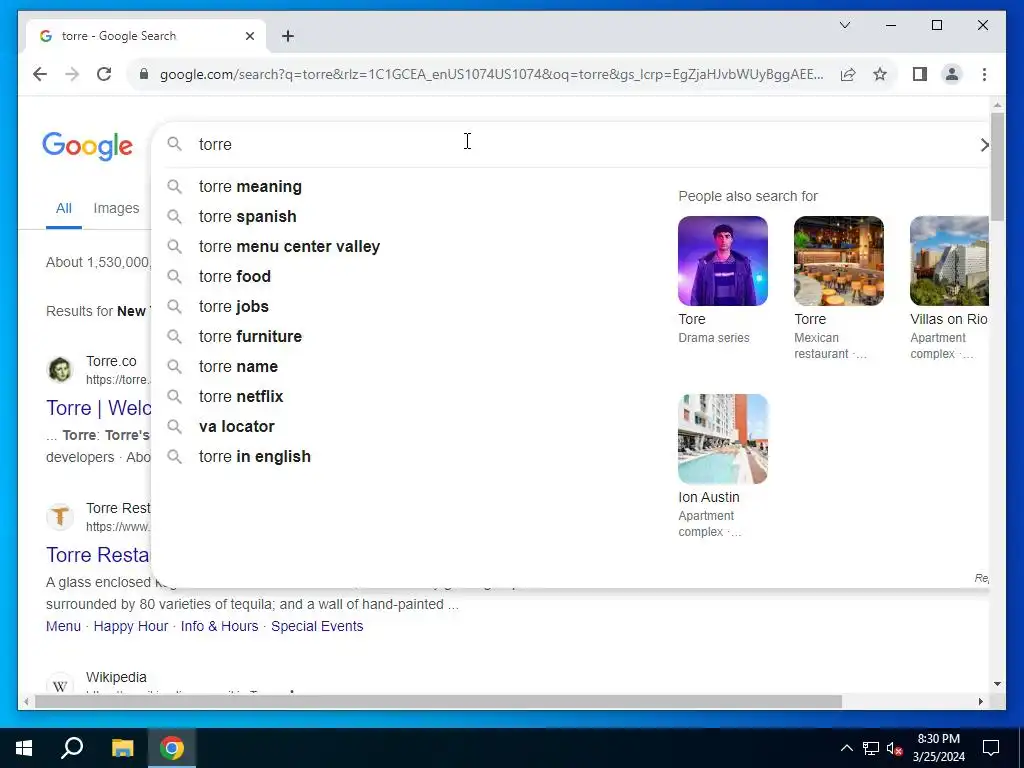Reload the current page

point(104,74)
